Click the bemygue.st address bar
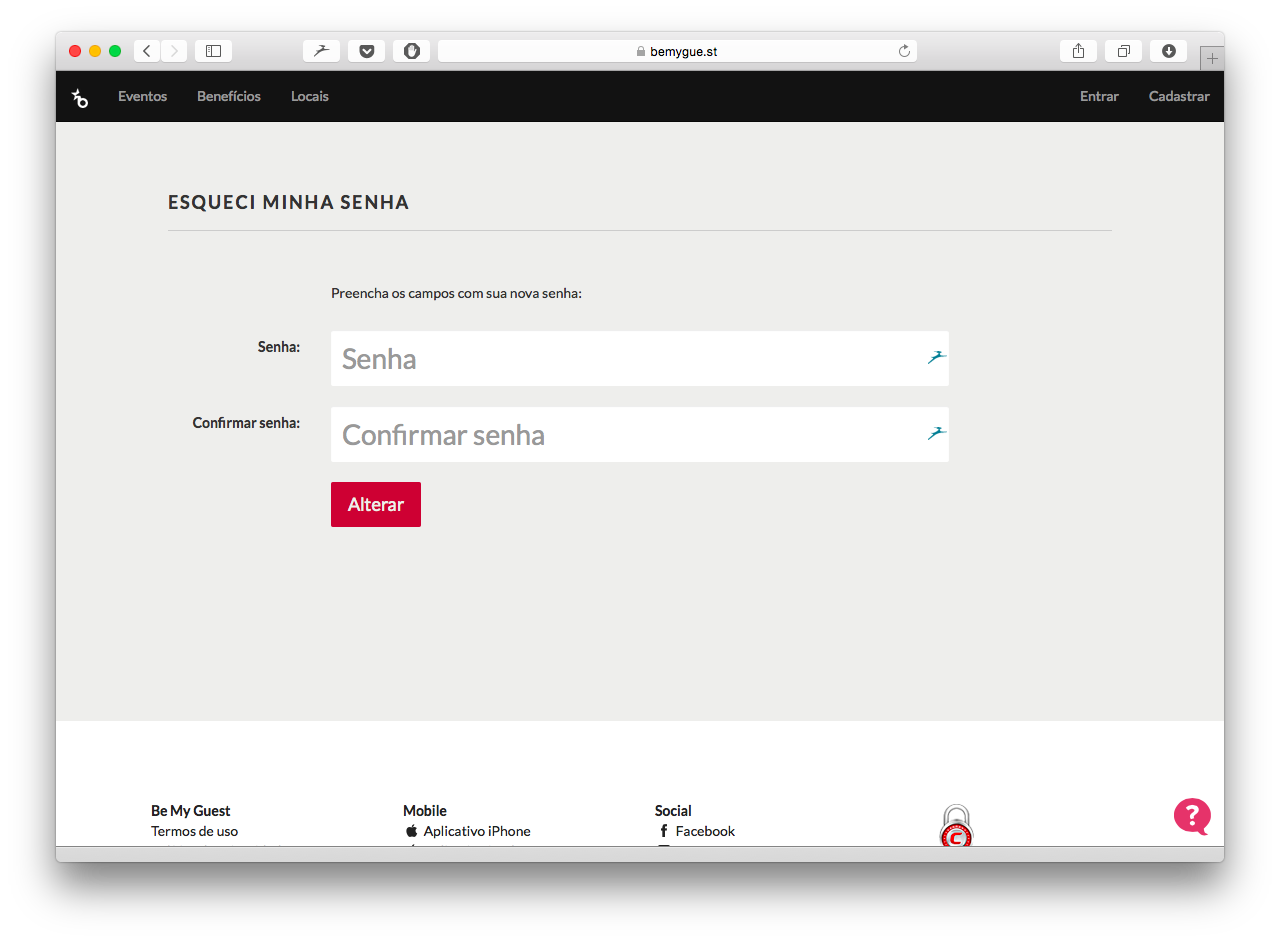The image size is (1280, 942). tap(677, 51)
